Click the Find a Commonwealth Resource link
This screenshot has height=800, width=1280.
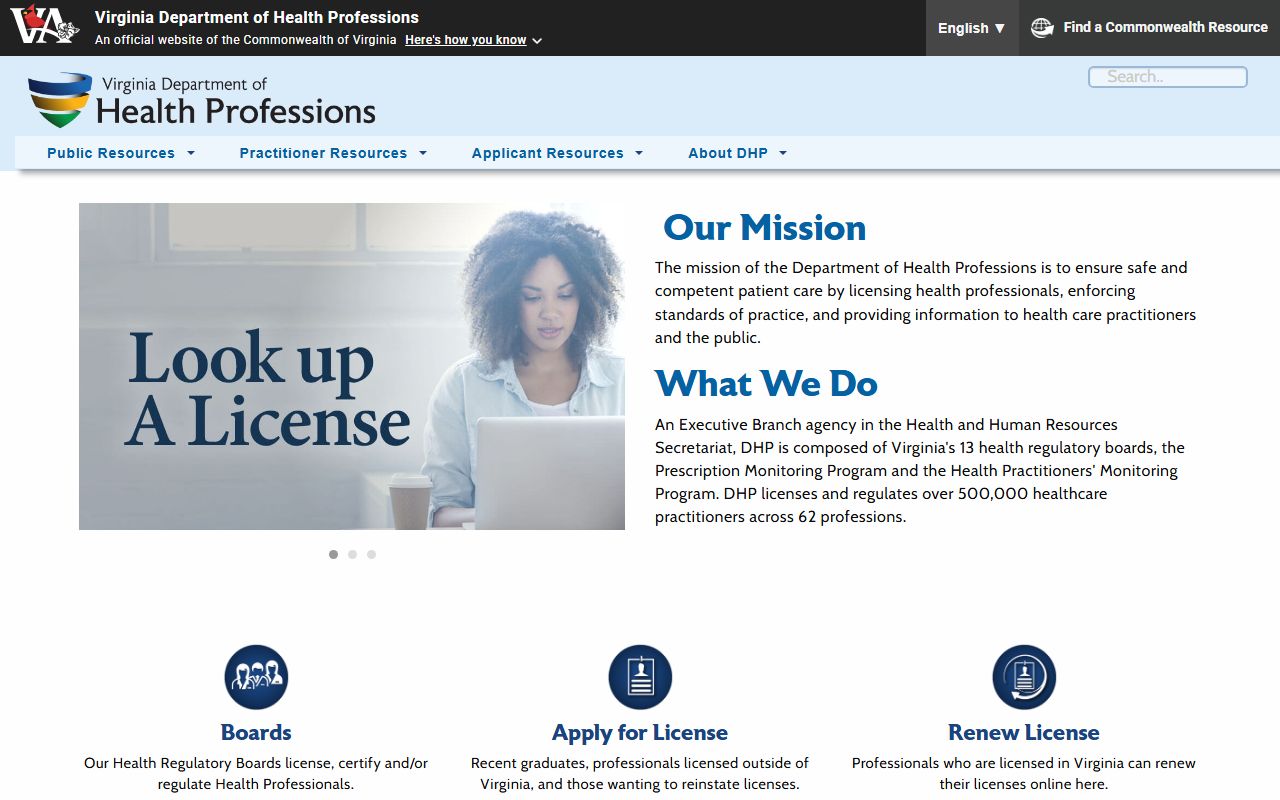1165,28
